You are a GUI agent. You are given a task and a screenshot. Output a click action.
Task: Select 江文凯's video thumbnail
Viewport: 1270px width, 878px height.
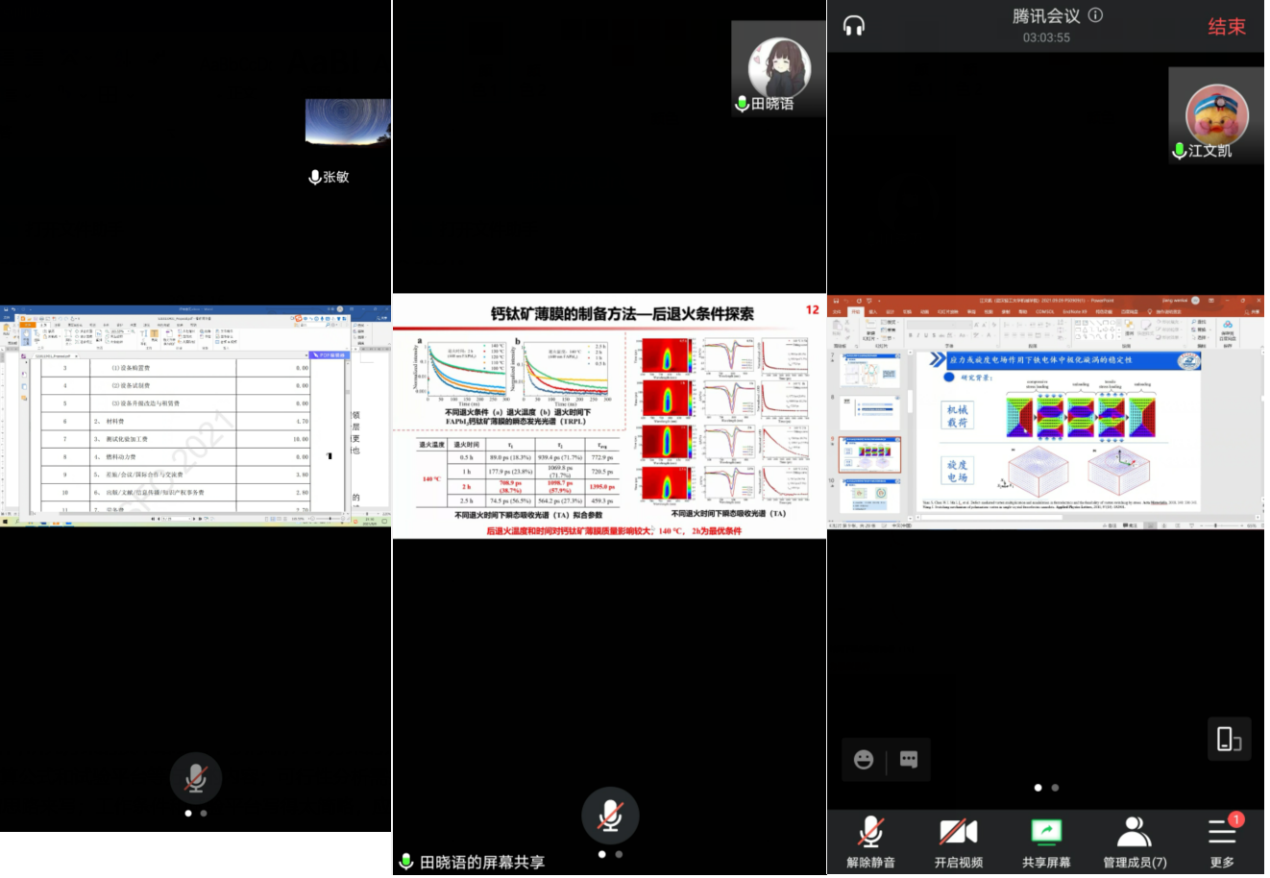(x=1216, y=115)
